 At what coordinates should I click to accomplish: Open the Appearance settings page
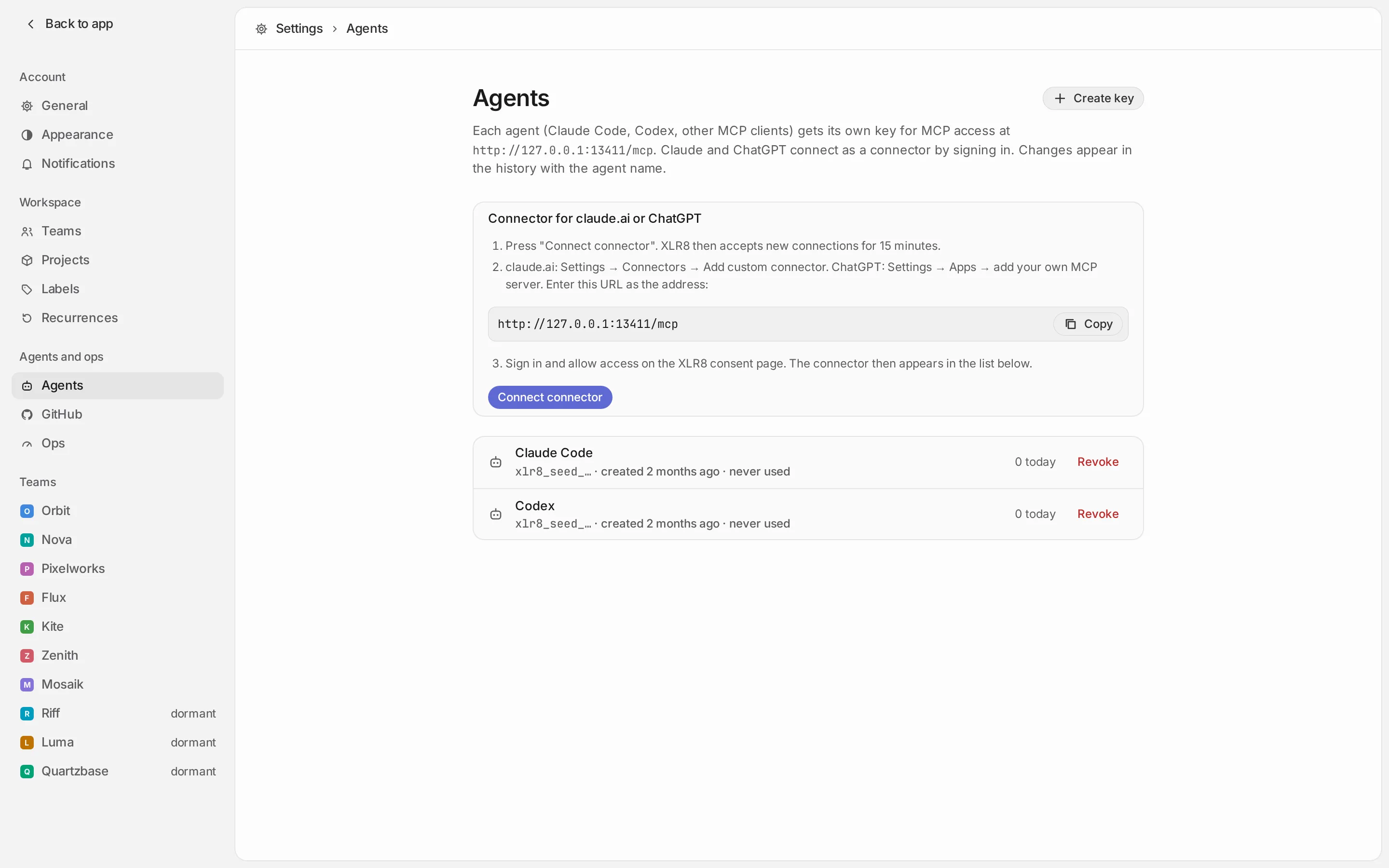[x=118, y=135]
